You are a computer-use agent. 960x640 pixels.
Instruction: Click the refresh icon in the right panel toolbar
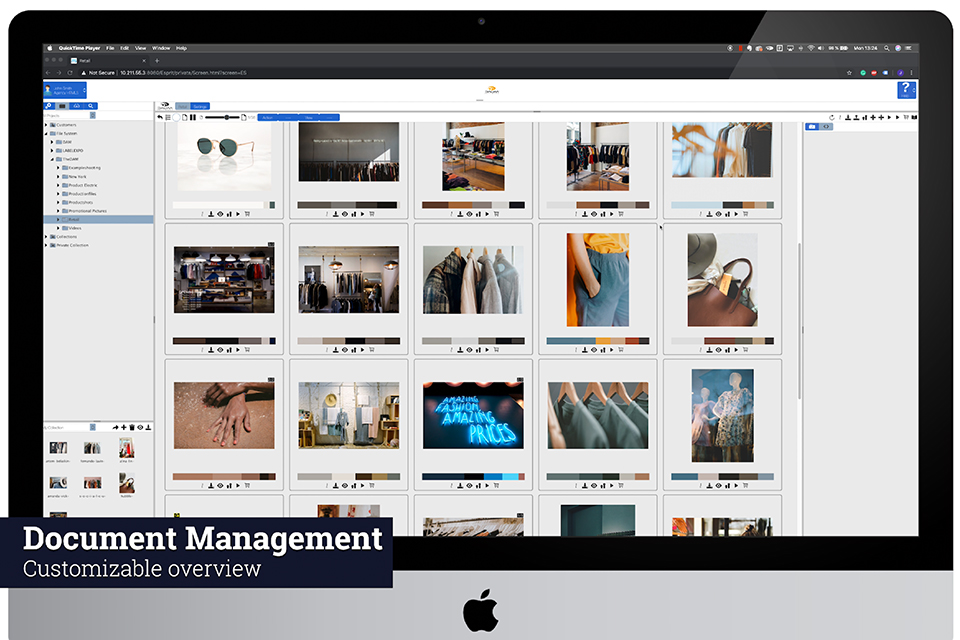pyautogui.click(x=831, y=117)
